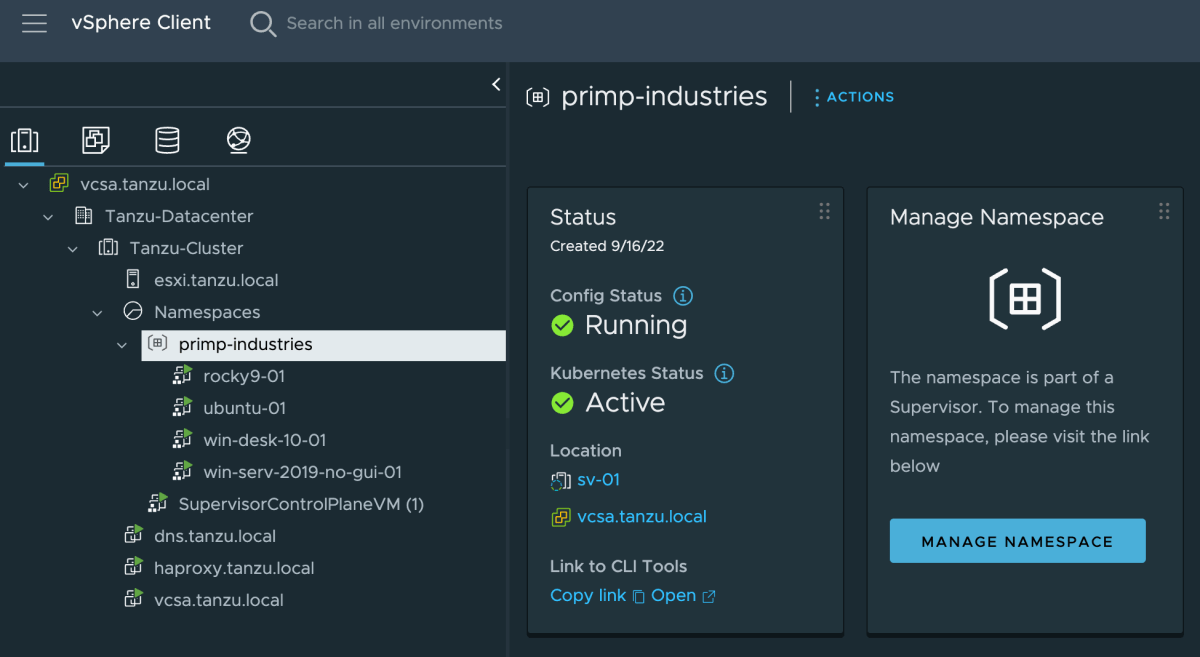Open the hamburger navigation menu
This screenshot has height=657, width=1200.
tap(35, 23)
